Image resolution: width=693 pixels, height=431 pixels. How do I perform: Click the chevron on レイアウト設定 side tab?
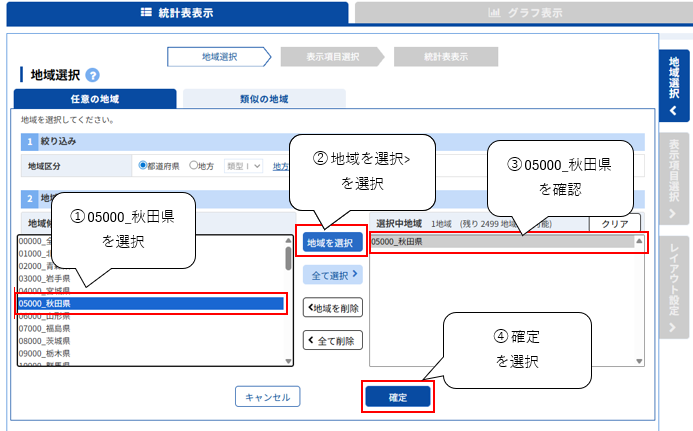pyautogui.click(x=672, y=328)
